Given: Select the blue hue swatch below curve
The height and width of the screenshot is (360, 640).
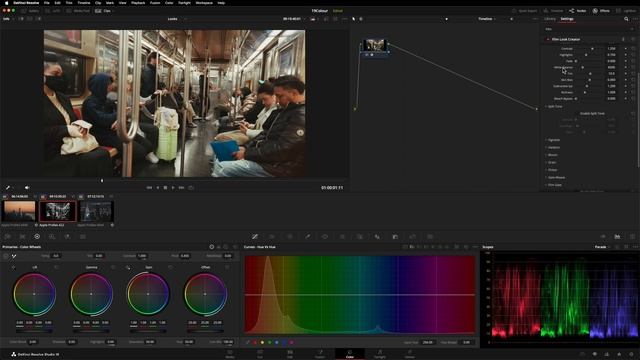Looking at the screenshot, I should point(284,342).
